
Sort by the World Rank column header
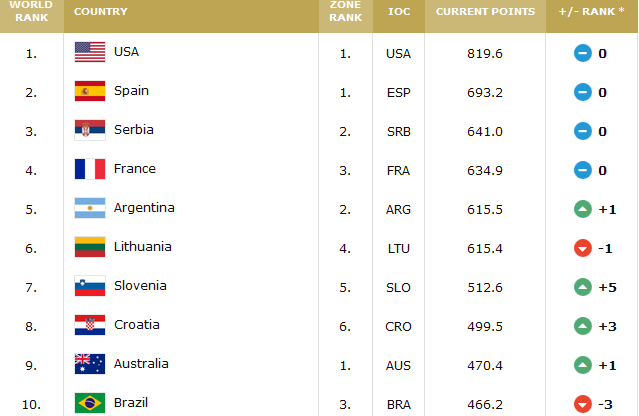pyautogui.click(x=31, y=10)
